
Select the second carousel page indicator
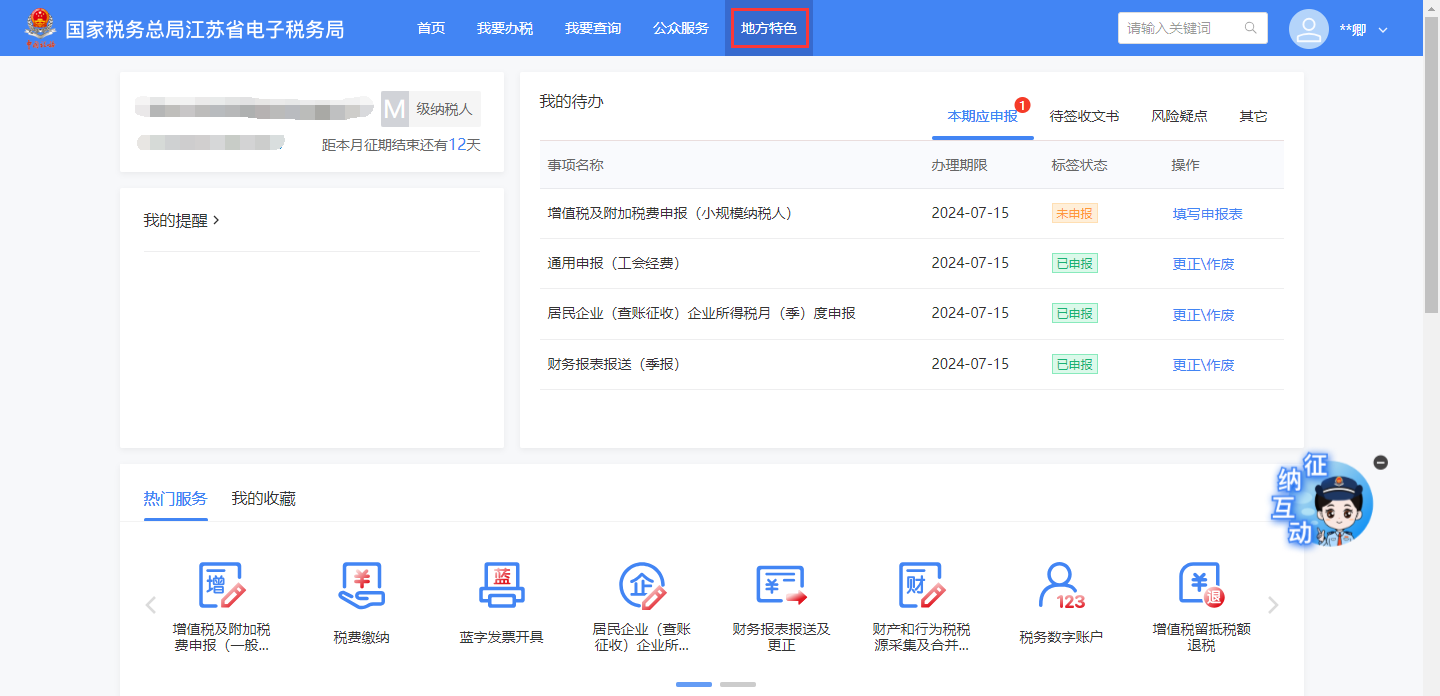pyautogui.click(x=738, y=684)
